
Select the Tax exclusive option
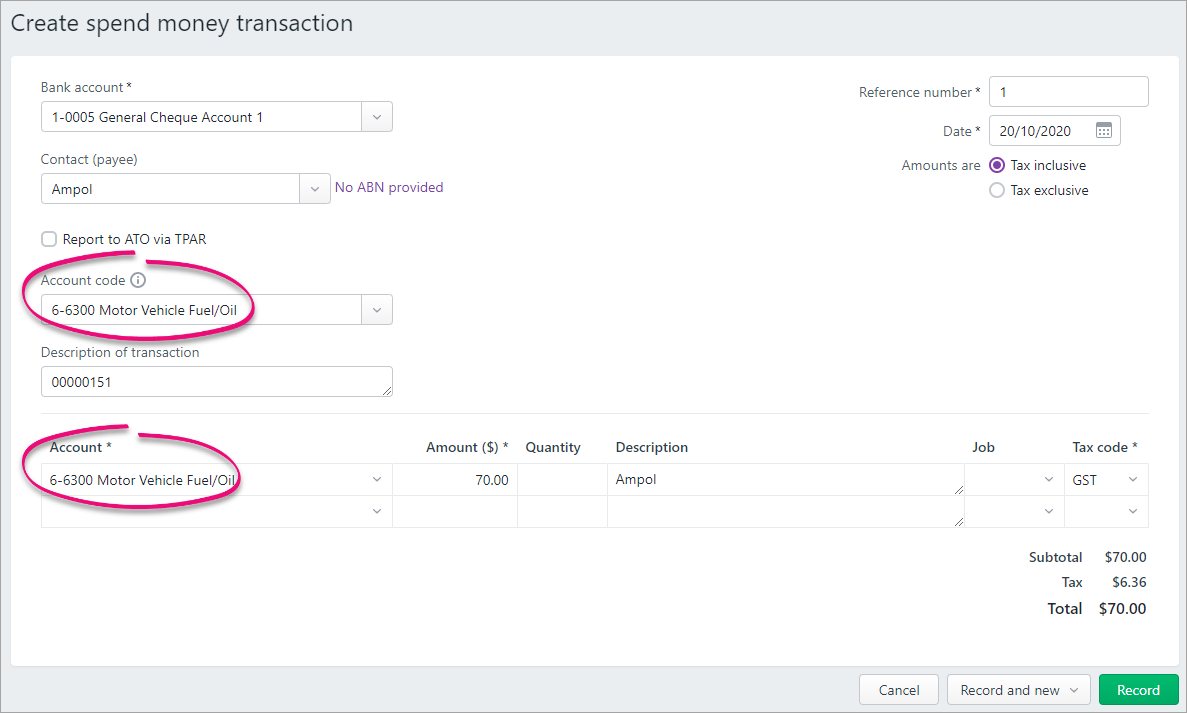tap(996, 190)
